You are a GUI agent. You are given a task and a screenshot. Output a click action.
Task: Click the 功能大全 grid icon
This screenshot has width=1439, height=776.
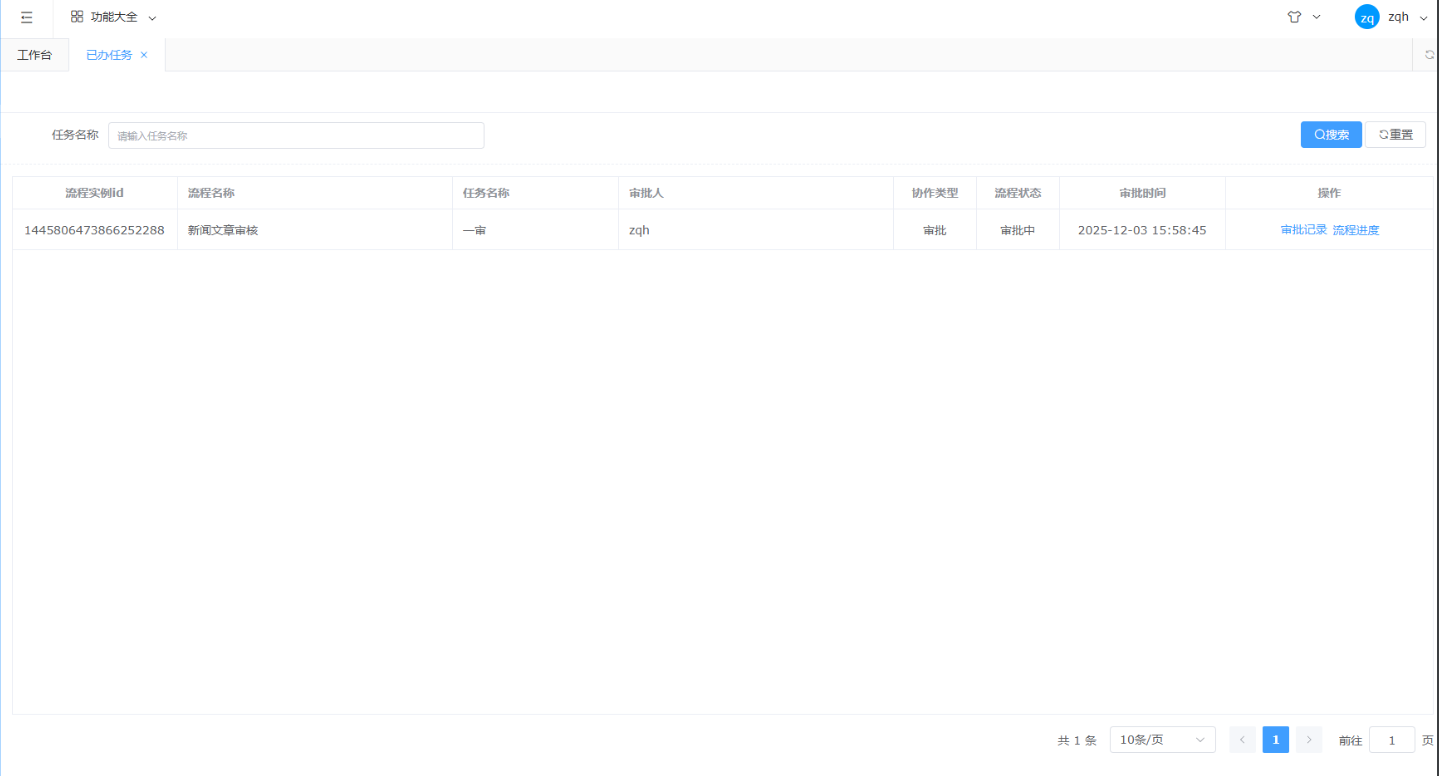[x=77, y=17]
